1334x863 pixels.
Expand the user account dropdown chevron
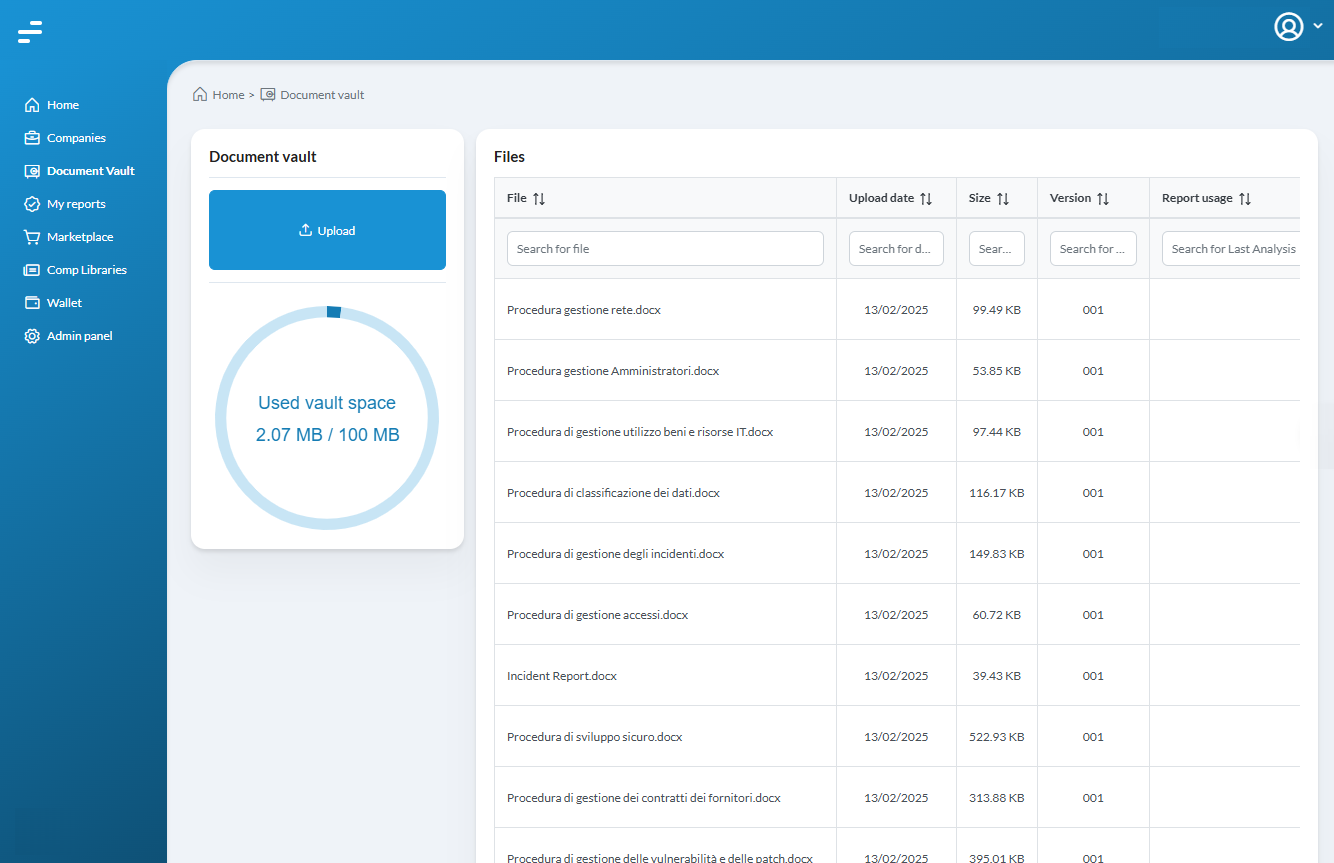(1317, 27)
